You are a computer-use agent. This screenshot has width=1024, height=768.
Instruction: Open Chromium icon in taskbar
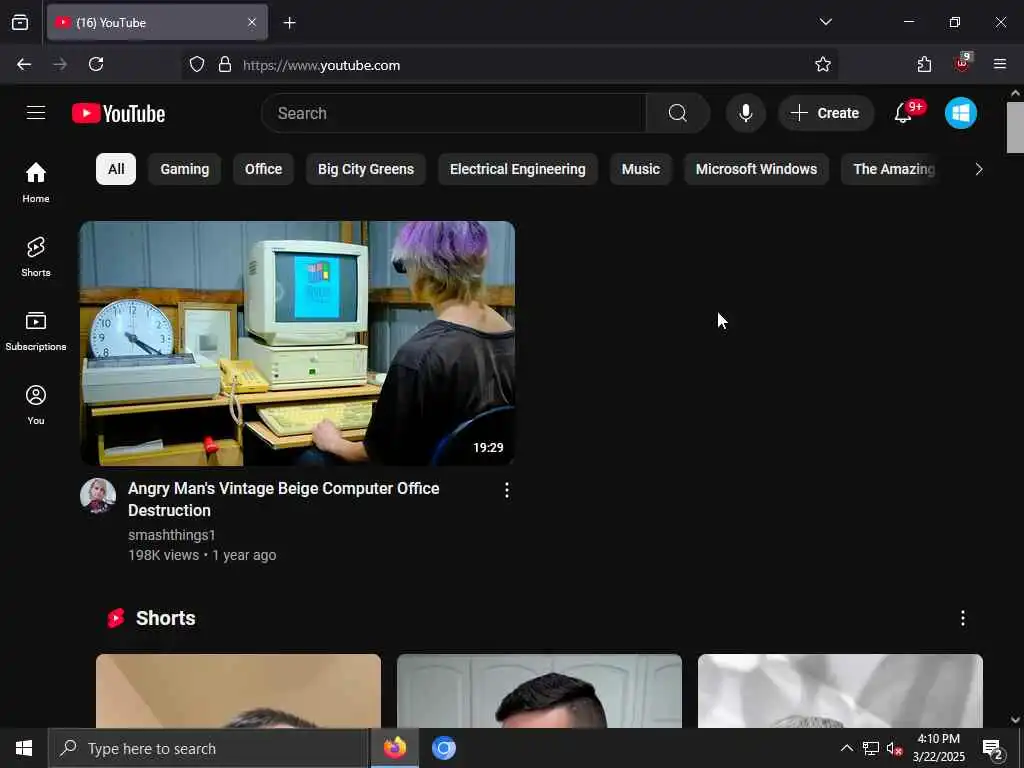(443, 748)
